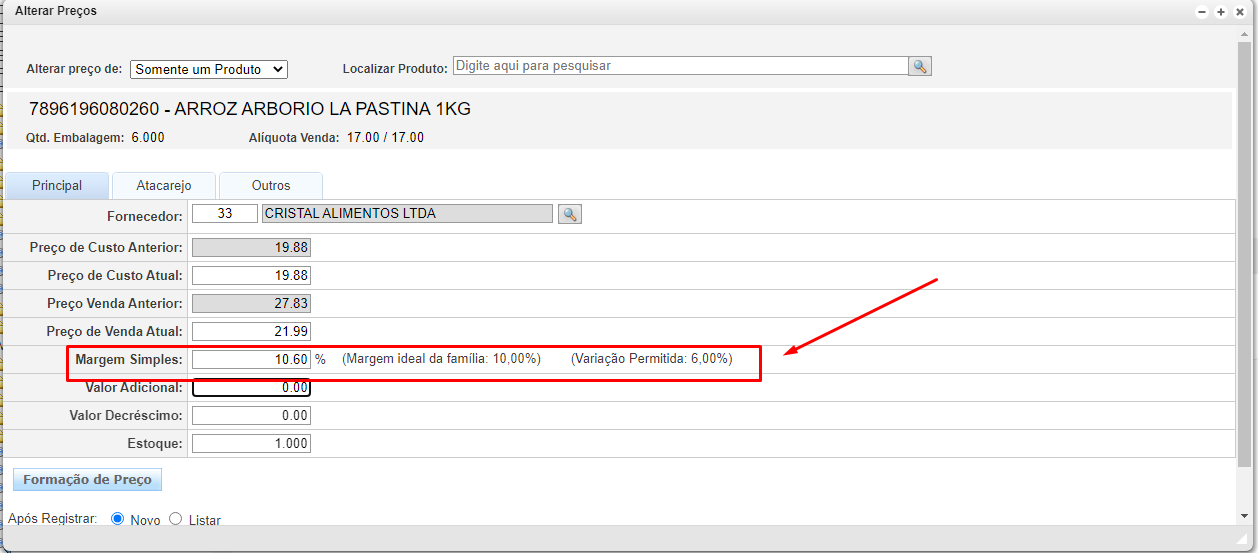Click the Fornecedor code field
The height and width of the screenshot is (558, 1258).
click(225, 214)
